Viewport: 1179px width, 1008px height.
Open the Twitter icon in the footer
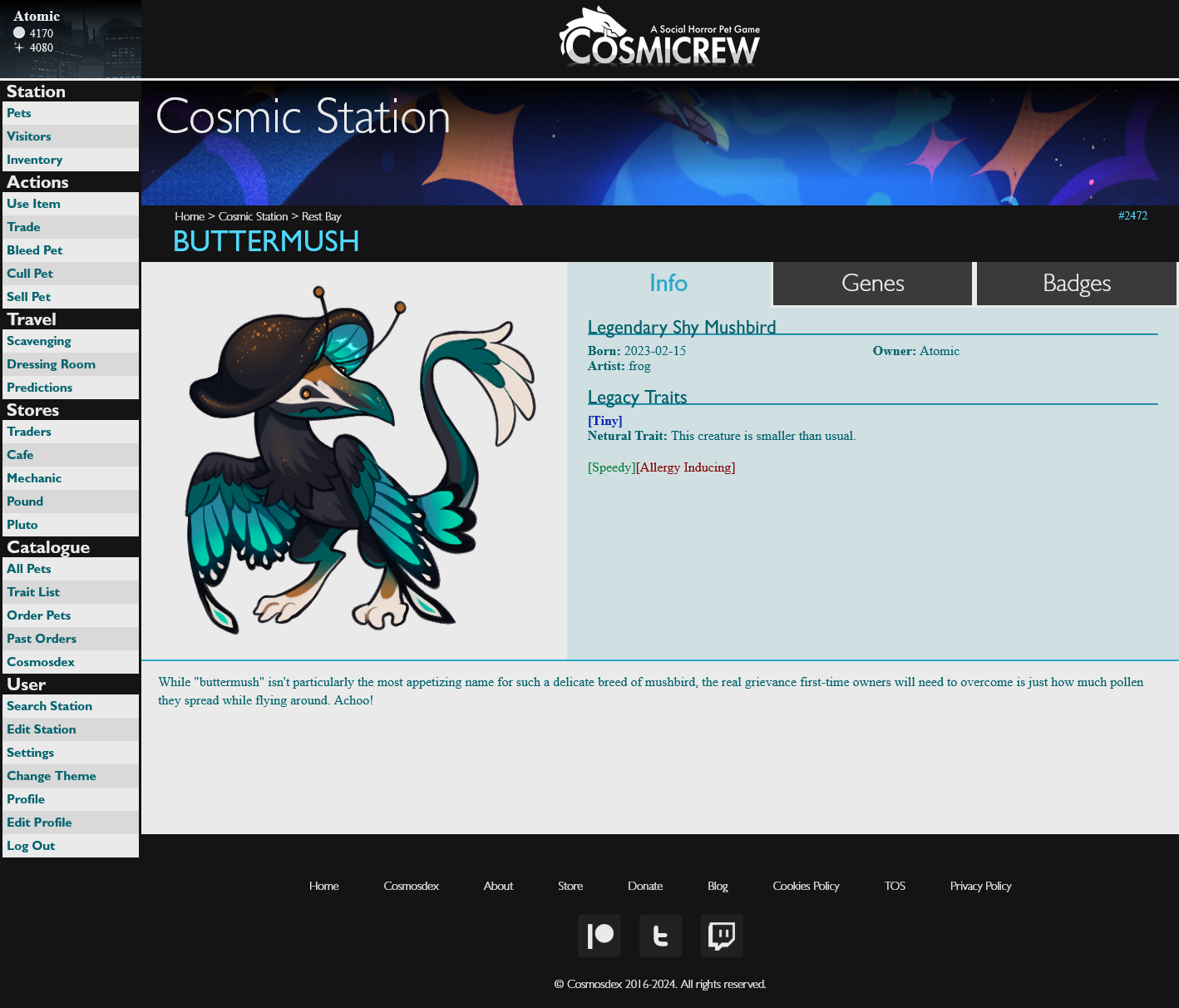660,936
